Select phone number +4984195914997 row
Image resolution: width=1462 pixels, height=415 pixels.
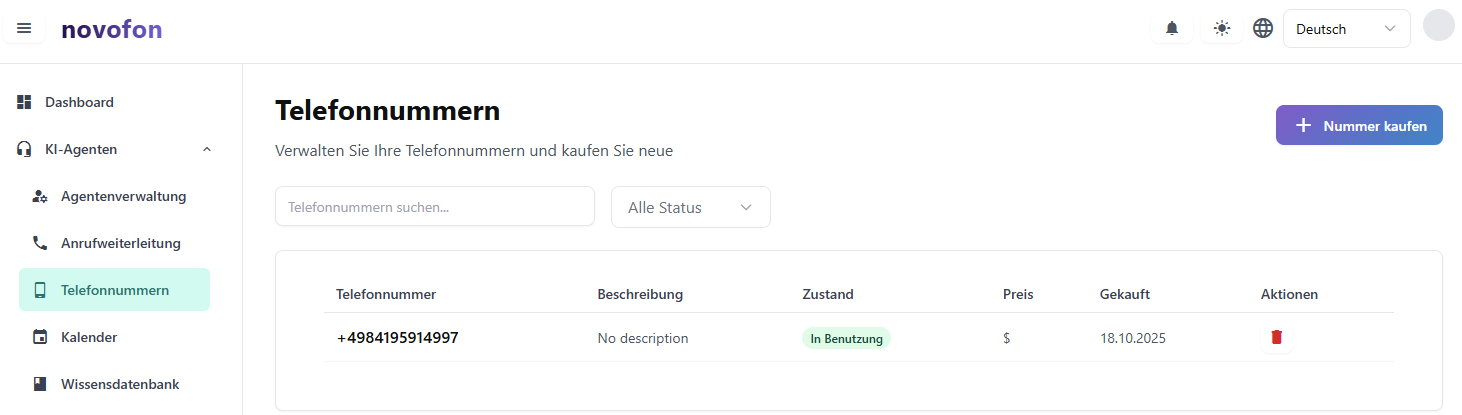[398, 338]
